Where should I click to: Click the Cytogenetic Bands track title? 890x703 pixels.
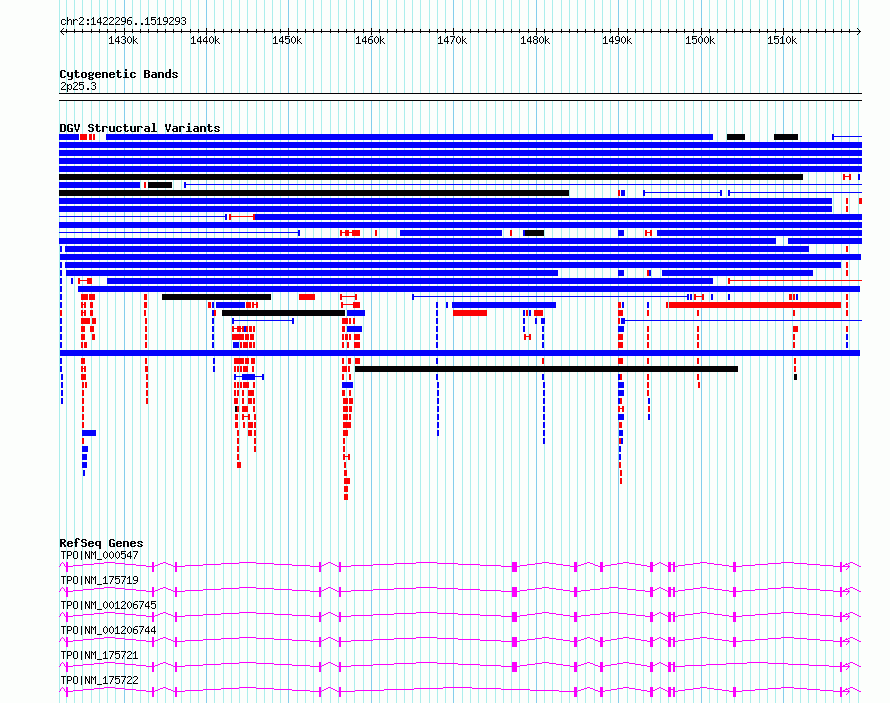[x=119, y=74]
